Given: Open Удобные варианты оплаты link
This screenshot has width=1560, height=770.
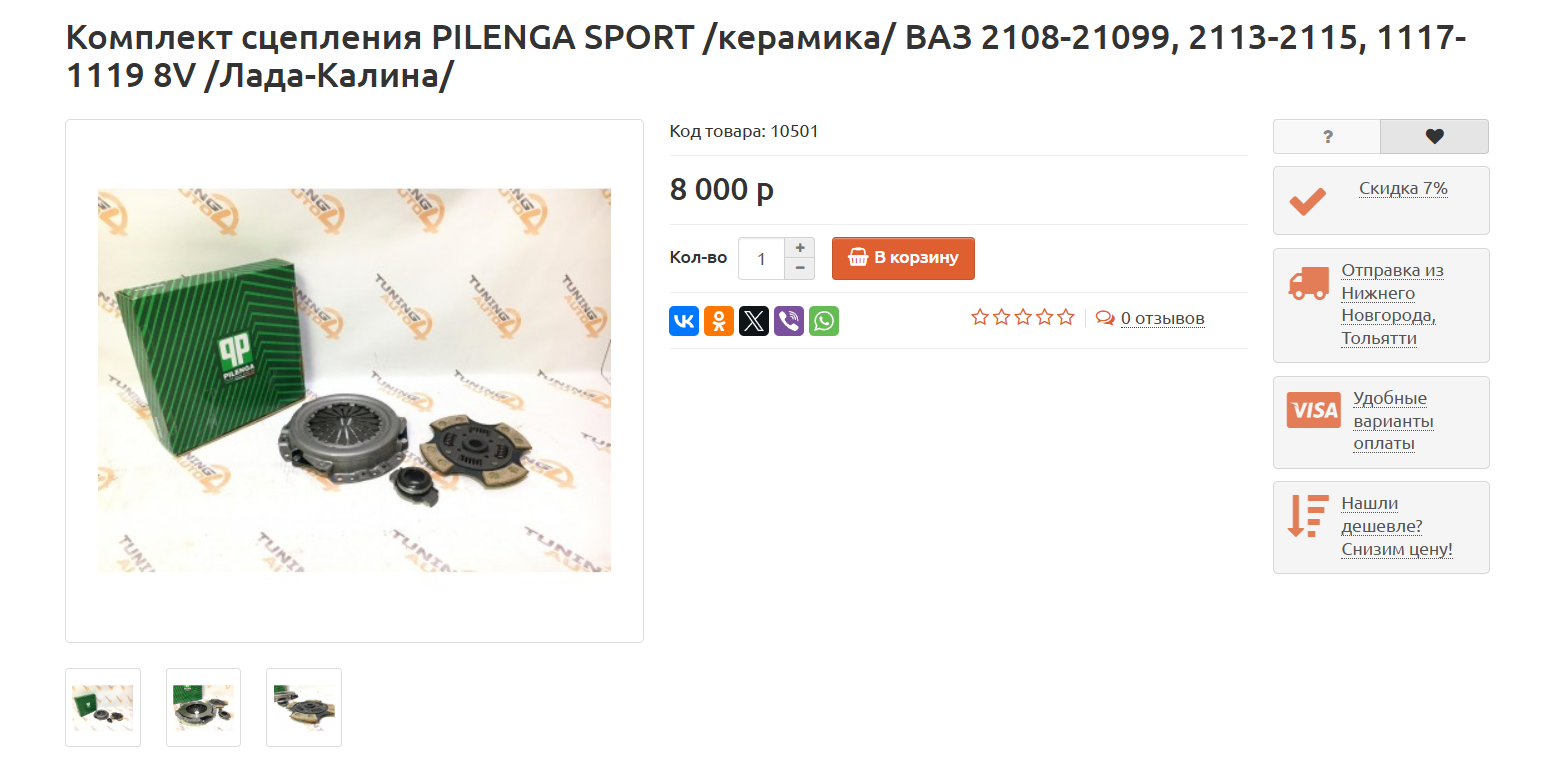Looking at the screenshot, I should [1393, 421].
